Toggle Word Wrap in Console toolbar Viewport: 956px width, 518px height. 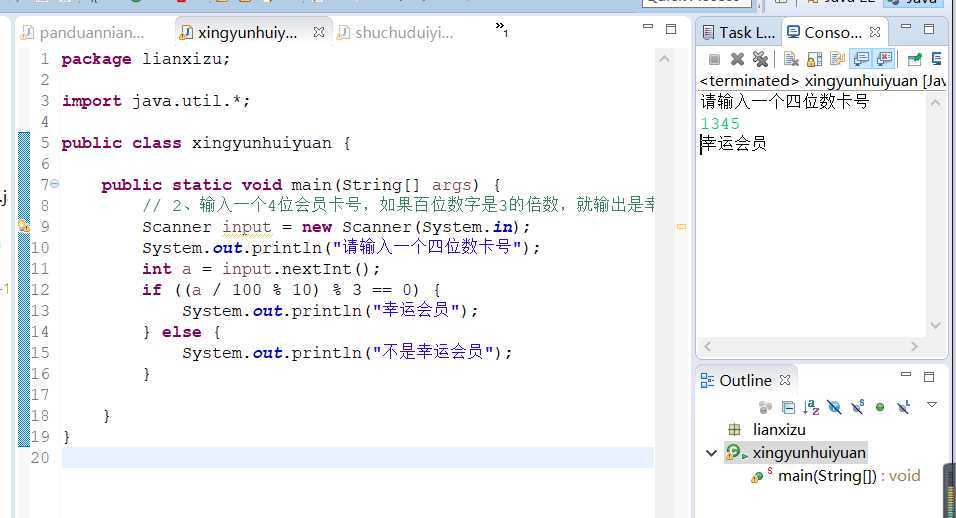coord(837,59)
